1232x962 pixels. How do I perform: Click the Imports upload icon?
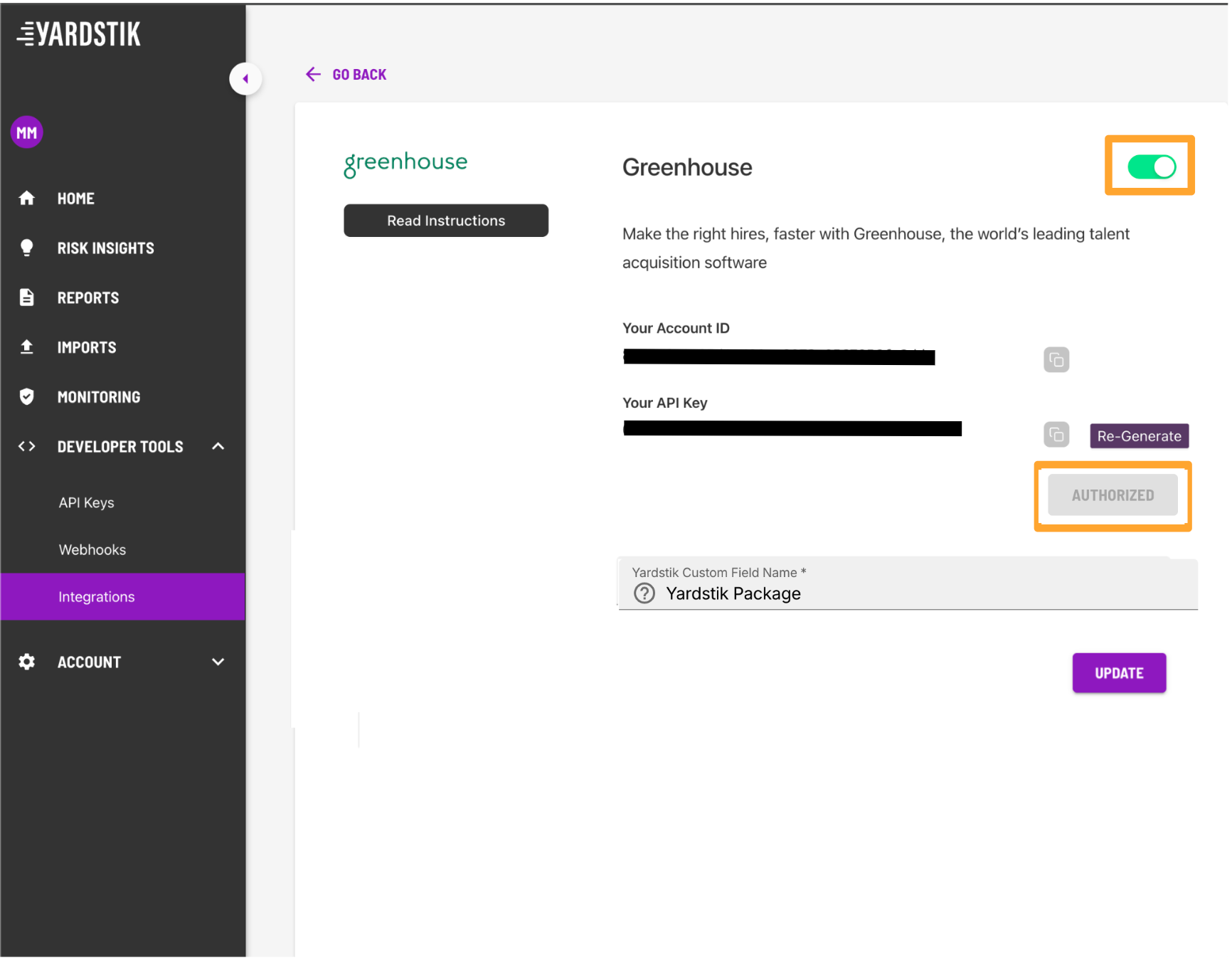pos(27,347)
